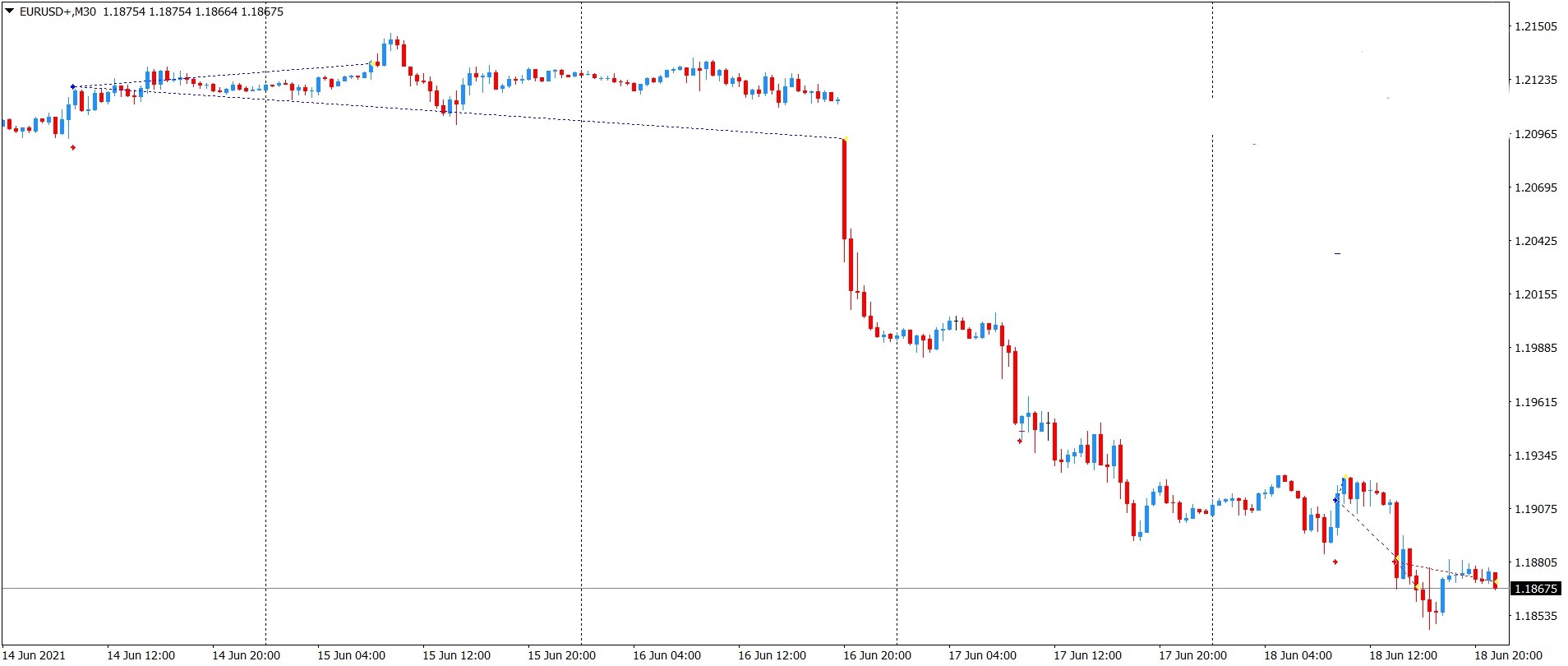Image resolution: width=1568 pixels, height=666 pixels.
Task: Click the 14 Jun 2021 time label
Action: (35, 655)
